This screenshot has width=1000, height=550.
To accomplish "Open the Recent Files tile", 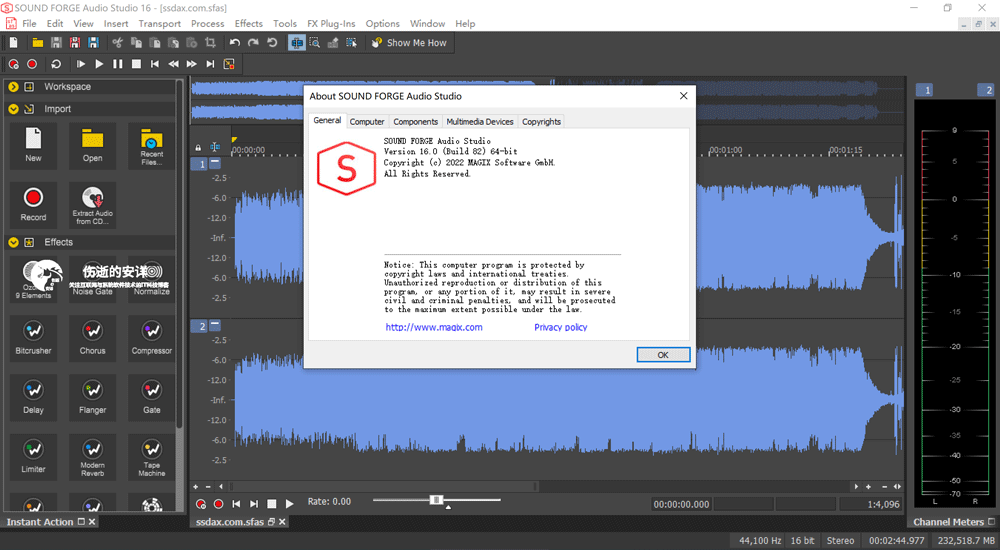I will pyautogui.click(x=152, y=146).
